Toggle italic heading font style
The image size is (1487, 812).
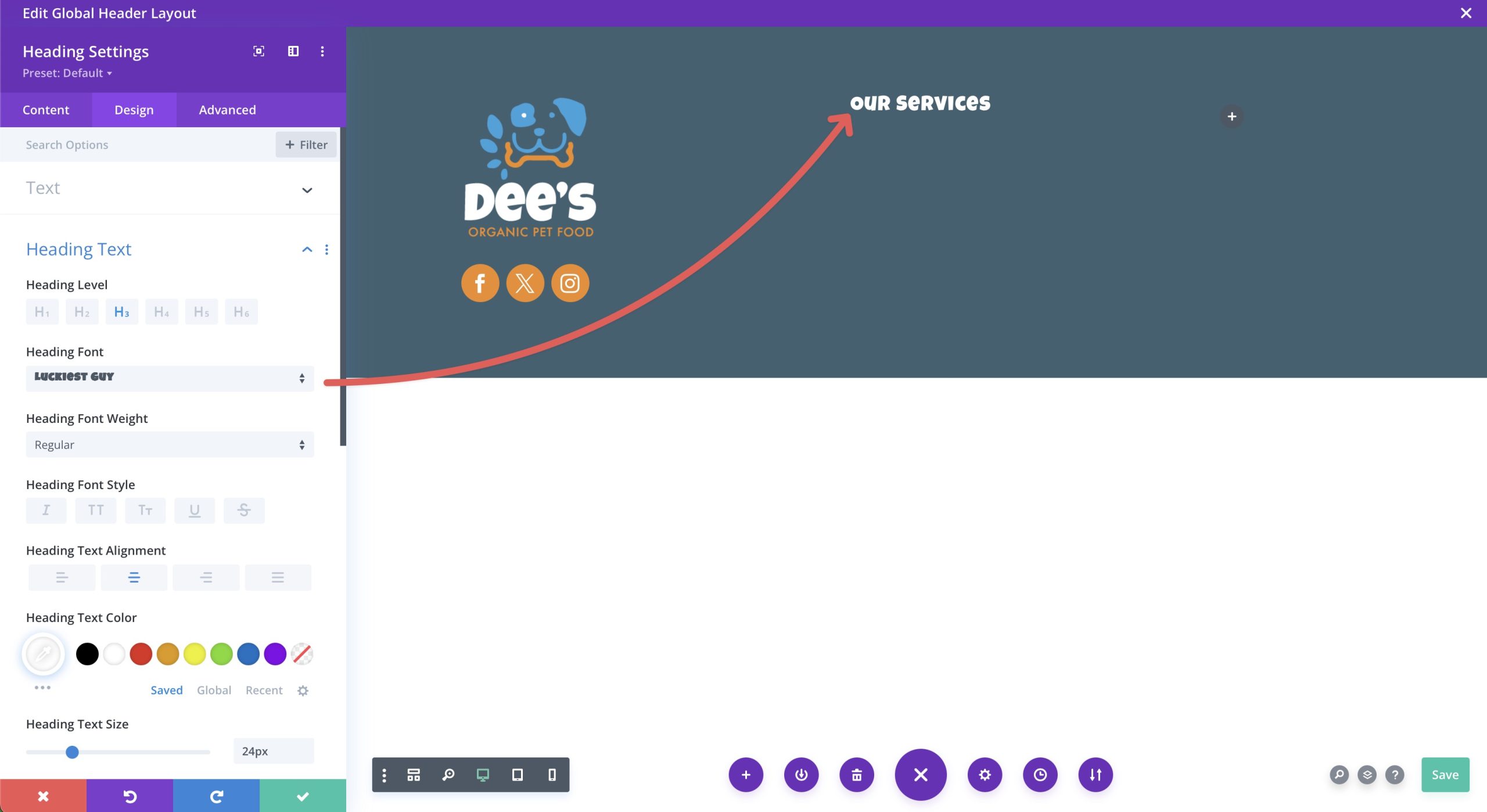click(x=47, y=510)
